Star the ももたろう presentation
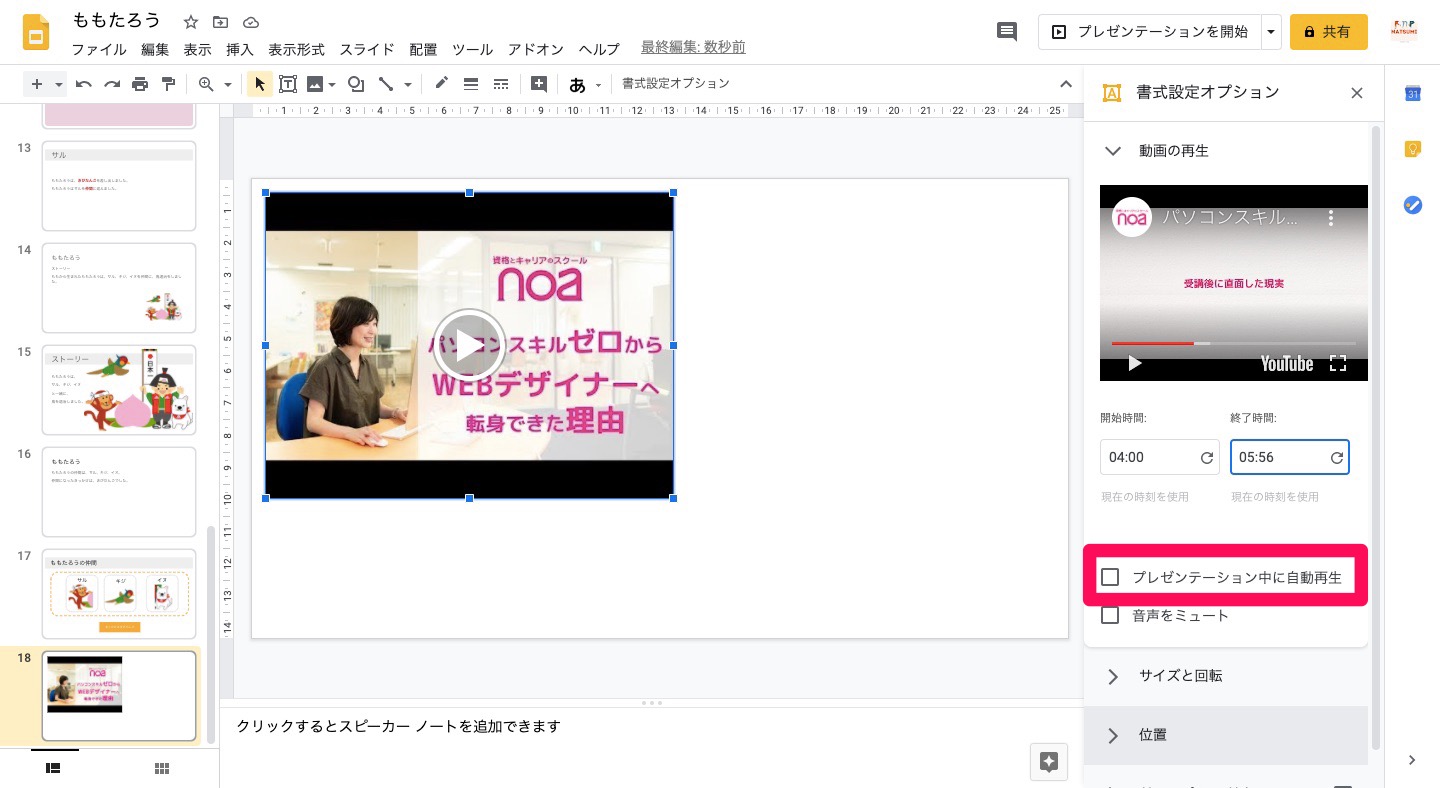Image resolution: width=1440 pixels, height=788 pixels. [x=191, y=22]
